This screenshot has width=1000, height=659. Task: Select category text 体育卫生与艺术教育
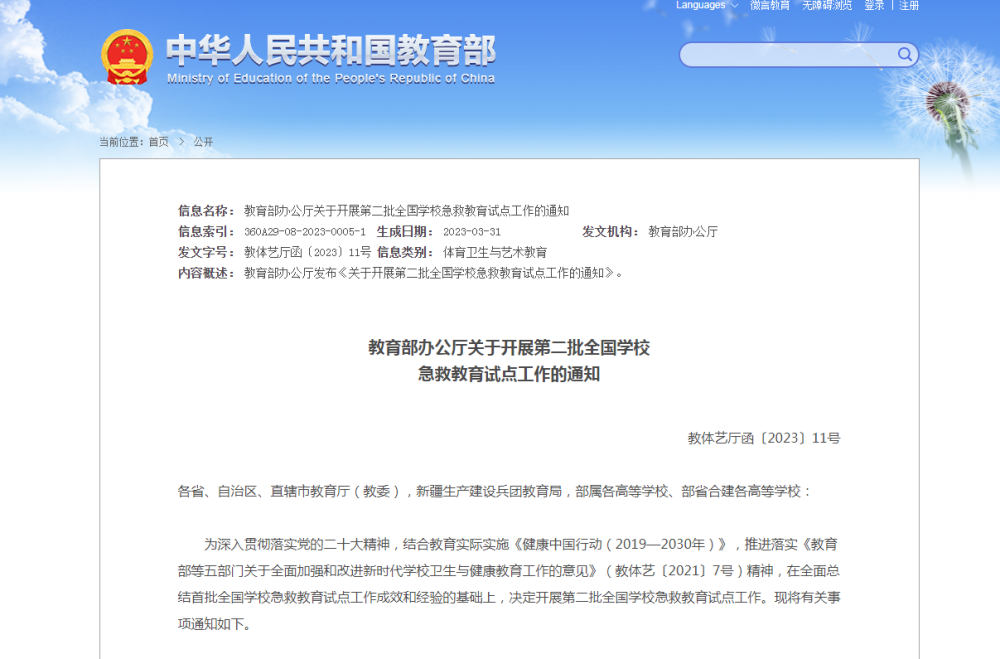click(495, 253)
